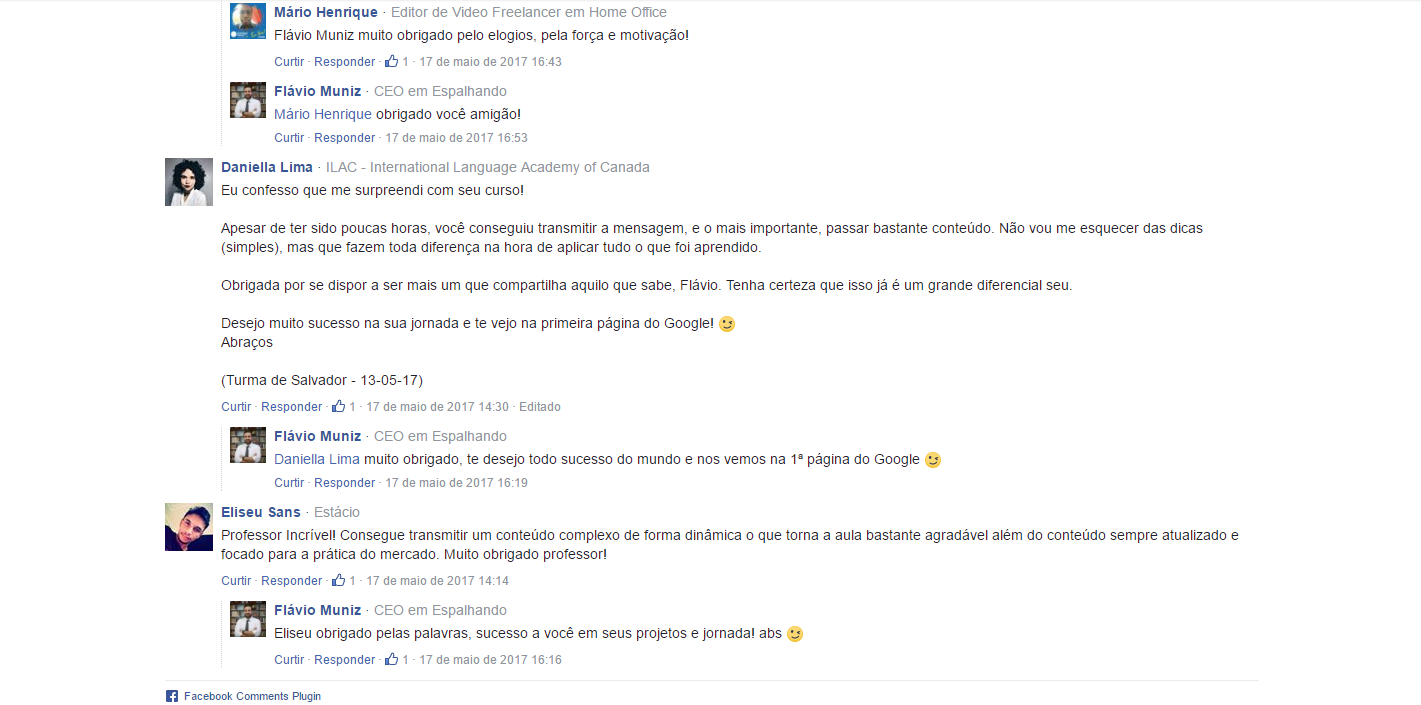
Task: Click the Facebook logo icon beside Comments Plugin
Action: (172, 696)
